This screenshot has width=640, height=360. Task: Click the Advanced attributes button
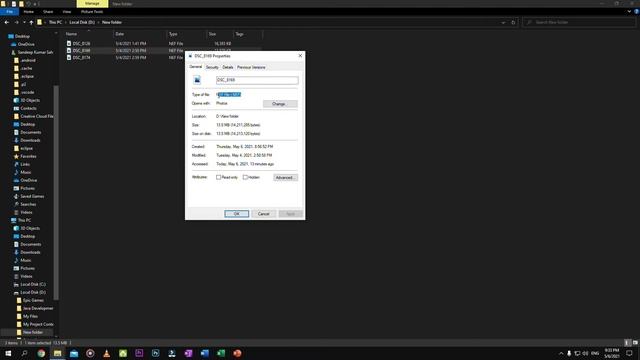285,178
